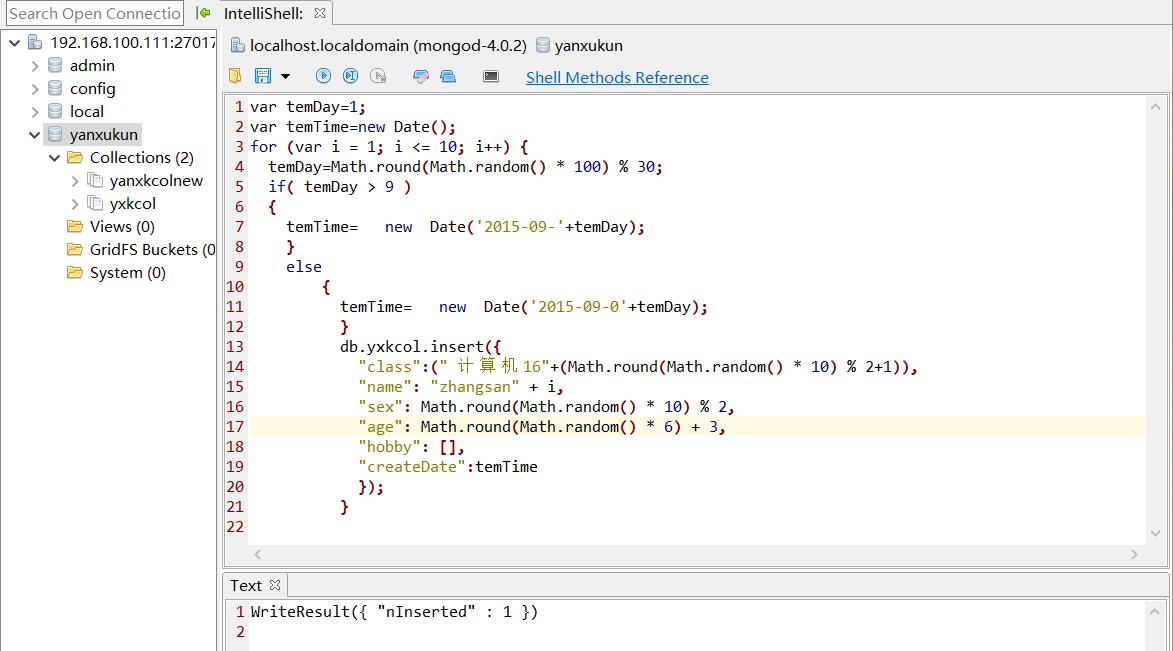Viewport: 1173px width, 651px height.
Task: Place cursor on line 1 'var temDay=1;'
Action: tap(307, 107)
